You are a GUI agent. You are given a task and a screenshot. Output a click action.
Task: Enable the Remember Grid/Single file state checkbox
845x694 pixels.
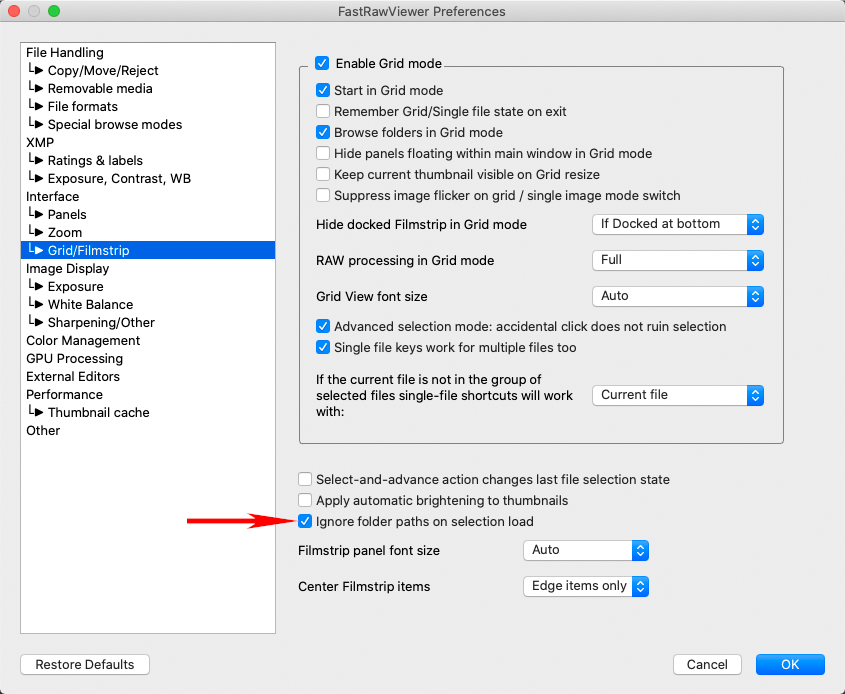pyautogui.click(x=323, y=111)
